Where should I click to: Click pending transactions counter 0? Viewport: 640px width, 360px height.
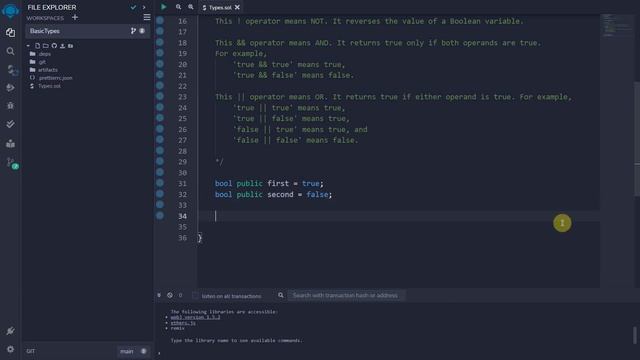click(180, 295)
